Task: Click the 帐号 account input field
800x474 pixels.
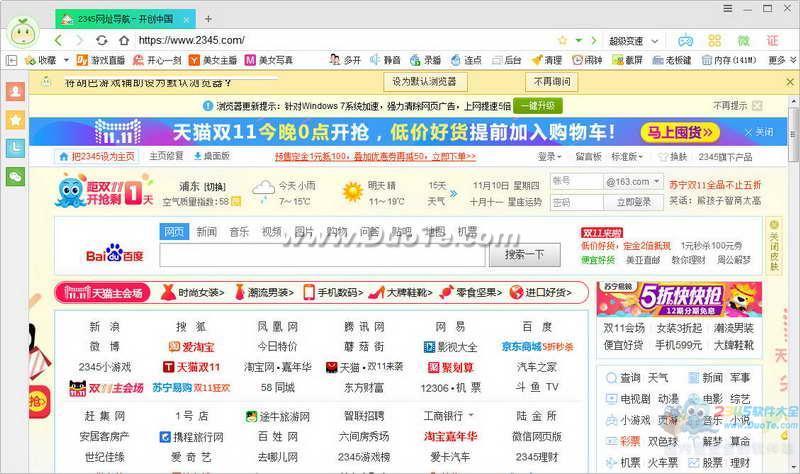Action: [577, 182]
